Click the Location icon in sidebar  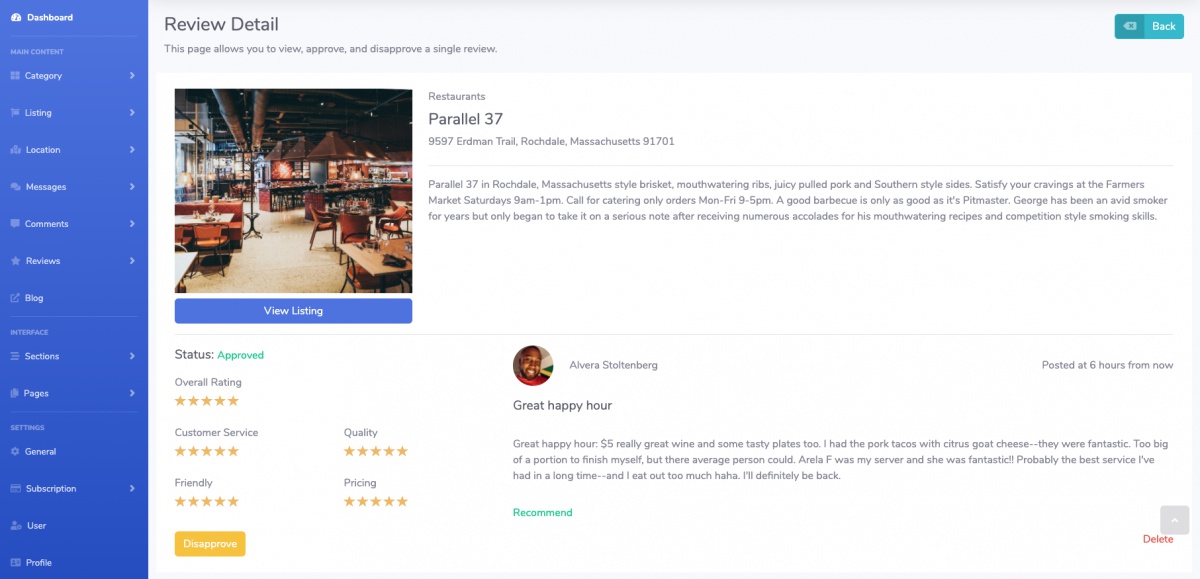pyautogui.click(x=15, y=150)
